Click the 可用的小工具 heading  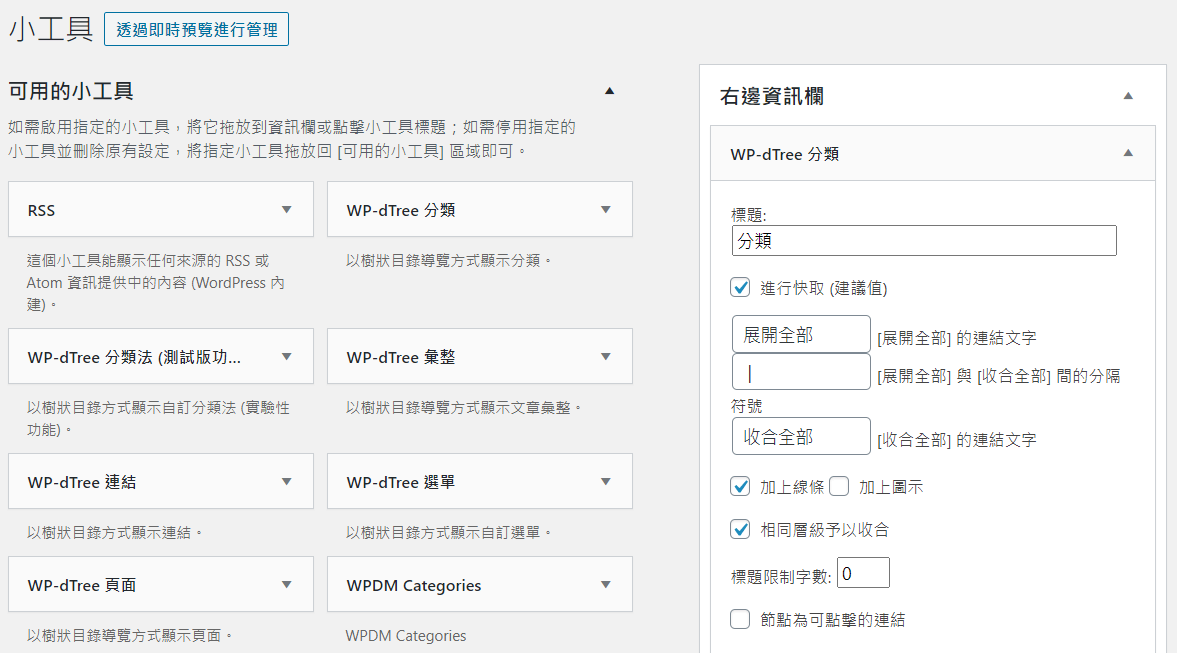(71, 92)
